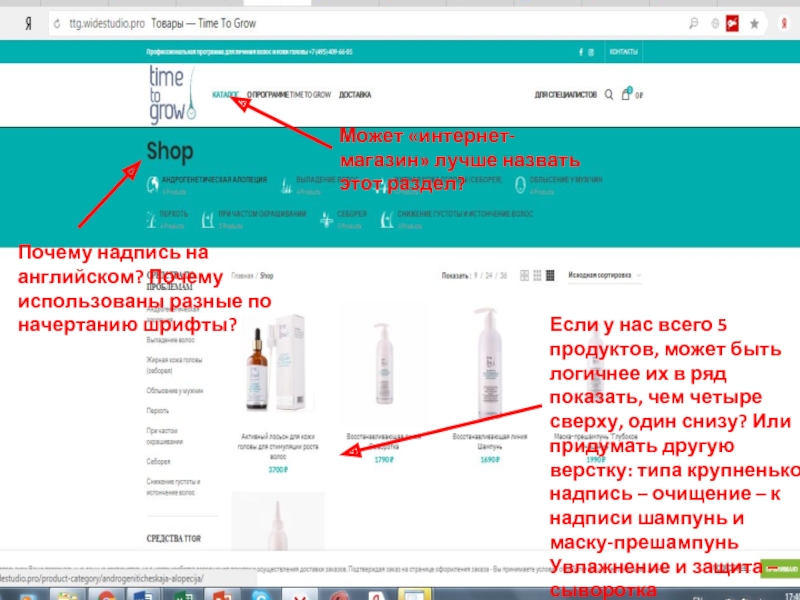Select sidebar filter Облысение у мужчин
This screenshot has width=800, height=600.
[x=174, y=391]
